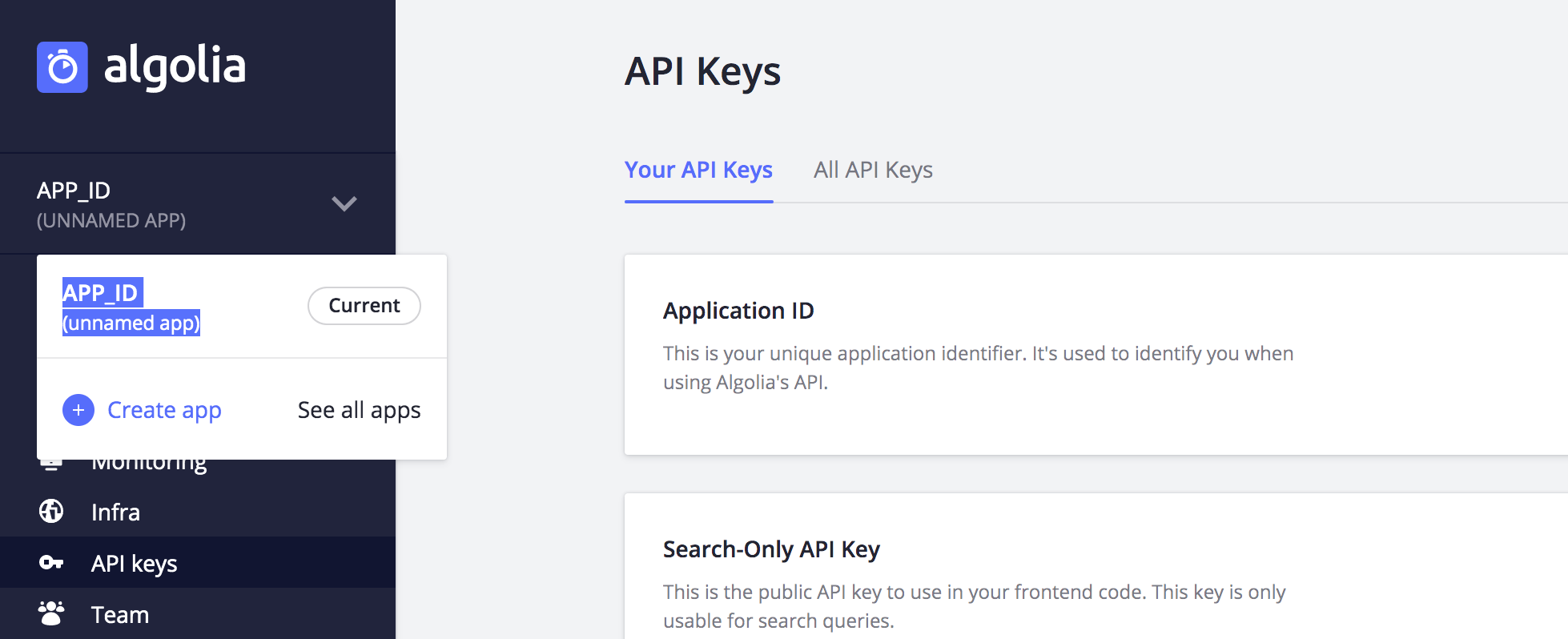
Task: Switch to the All API Keys tab
Action: [x=873, y=170]
